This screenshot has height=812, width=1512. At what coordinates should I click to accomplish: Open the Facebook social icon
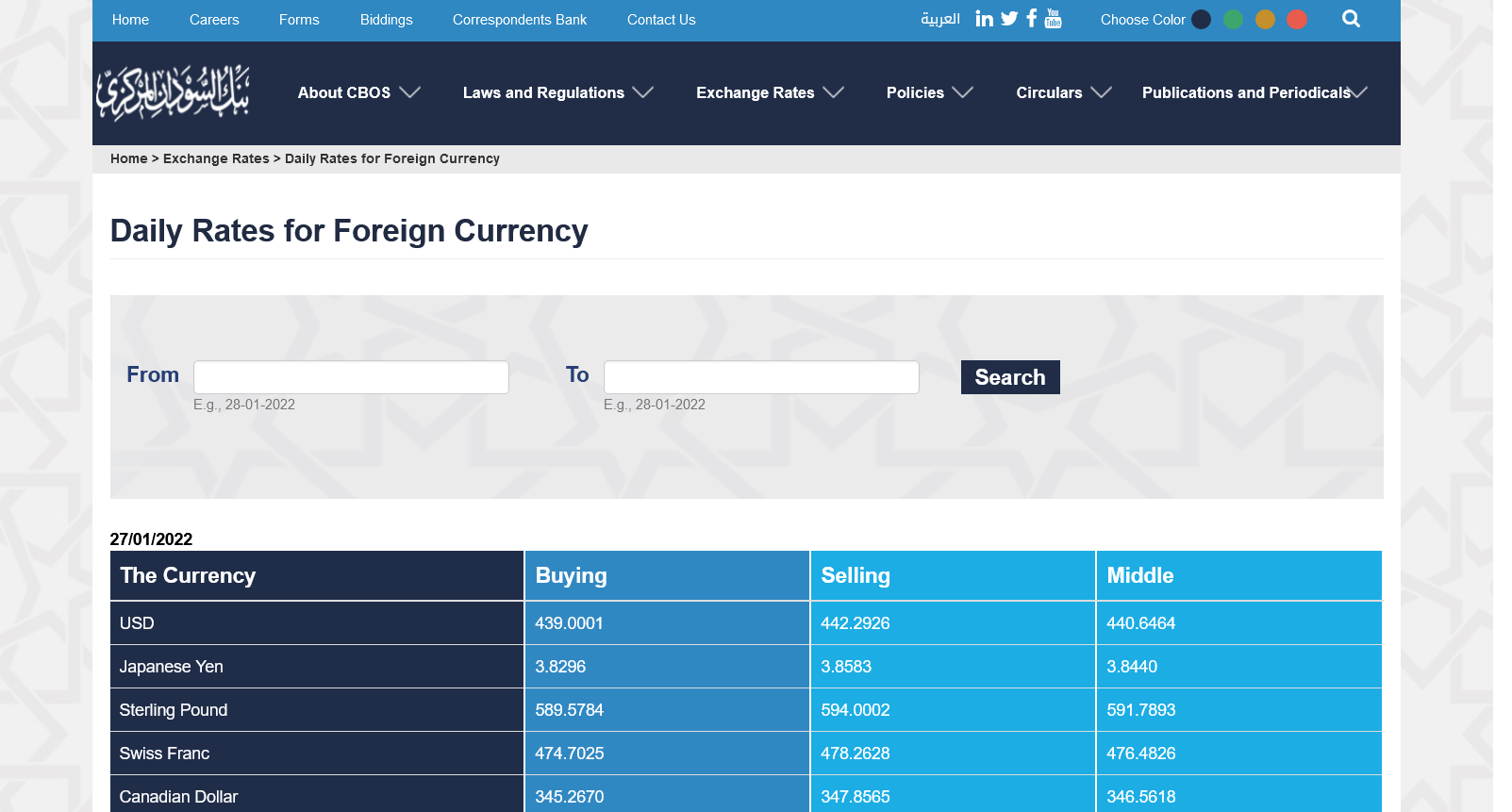coord(1032,19)
